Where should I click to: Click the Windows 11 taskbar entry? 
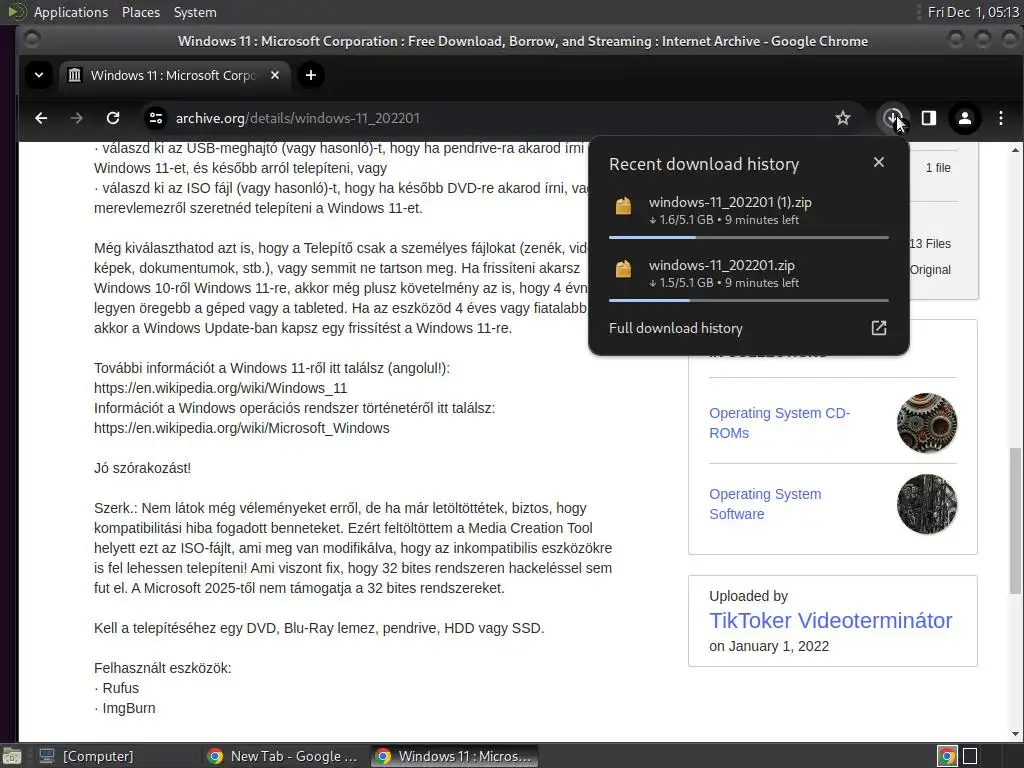point(455,756)
